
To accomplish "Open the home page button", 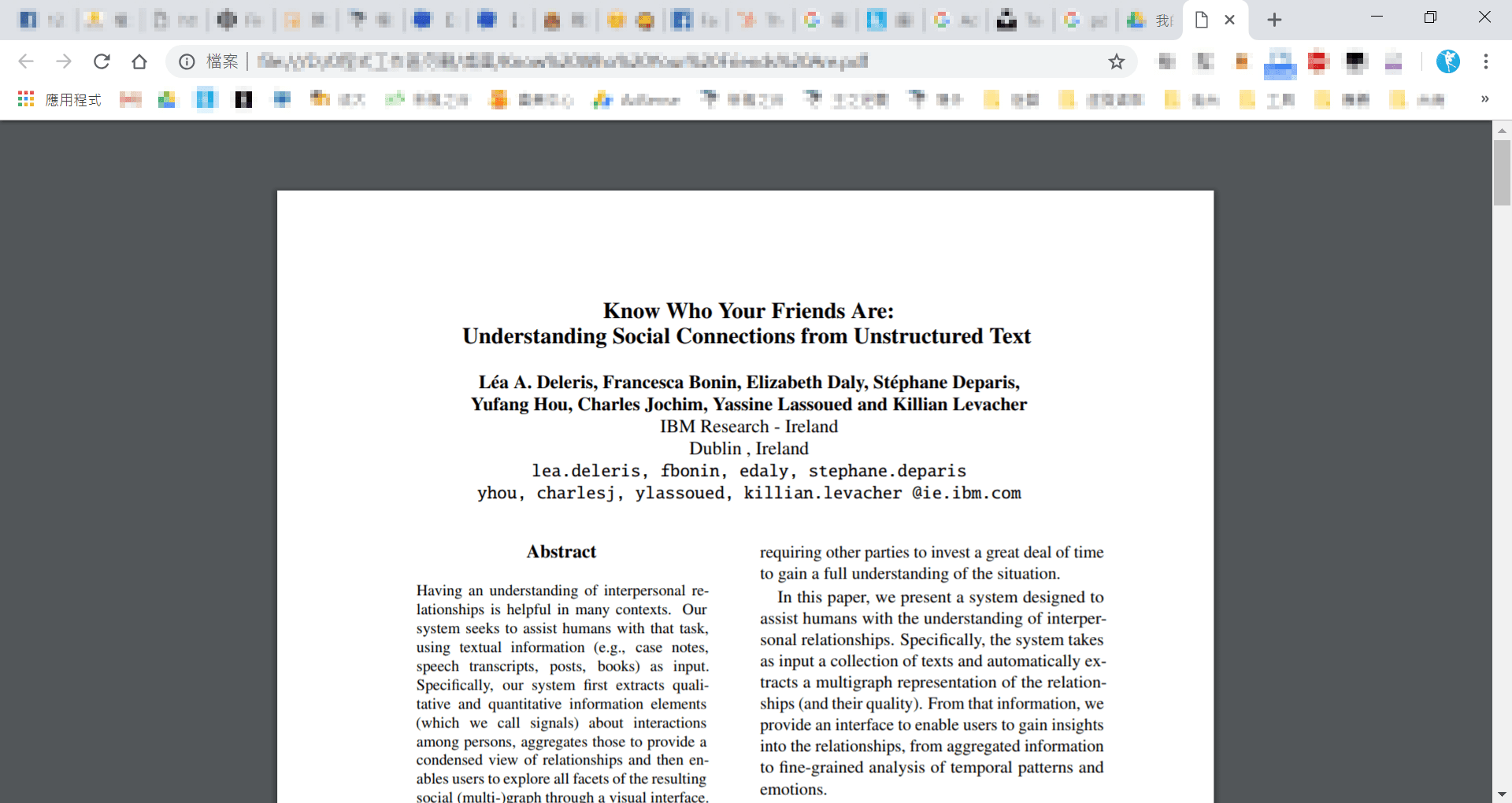I will tap(139, 61).
